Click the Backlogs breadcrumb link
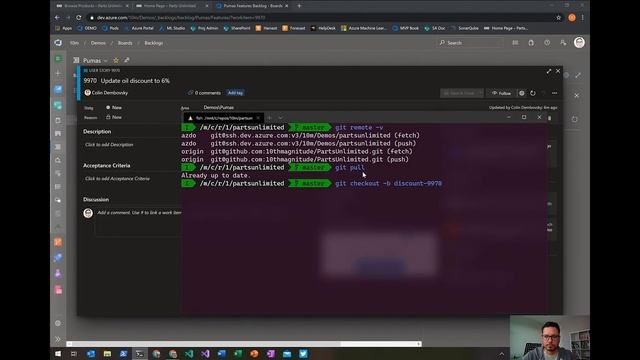Viewport: 640px width, 360px height. [x=153, y=43]
